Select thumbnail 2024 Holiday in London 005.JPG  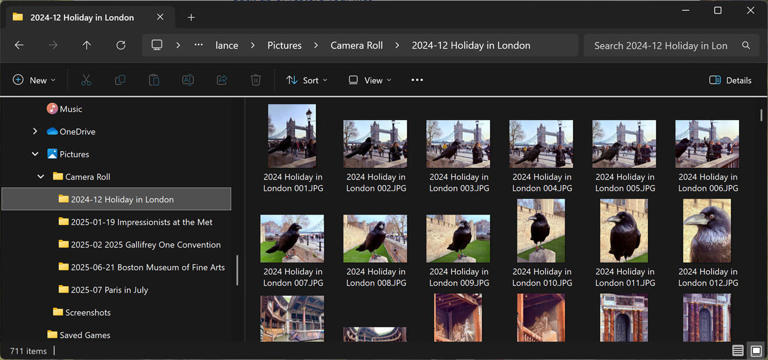[624, 144]
